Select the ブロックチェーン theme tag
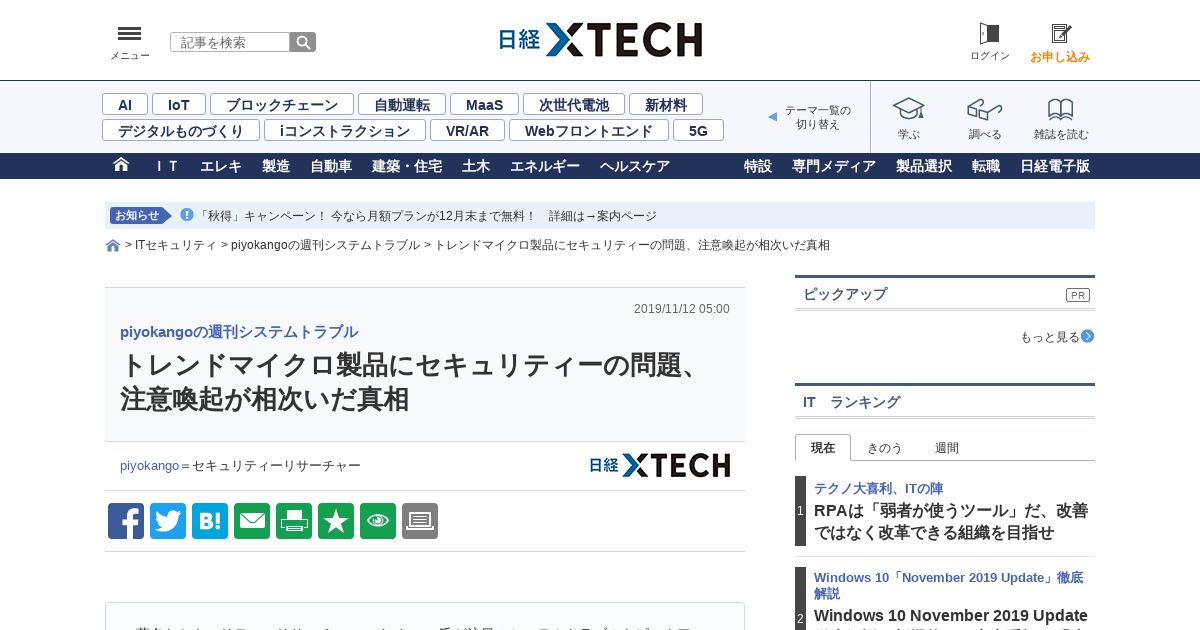 pos(282,104)
